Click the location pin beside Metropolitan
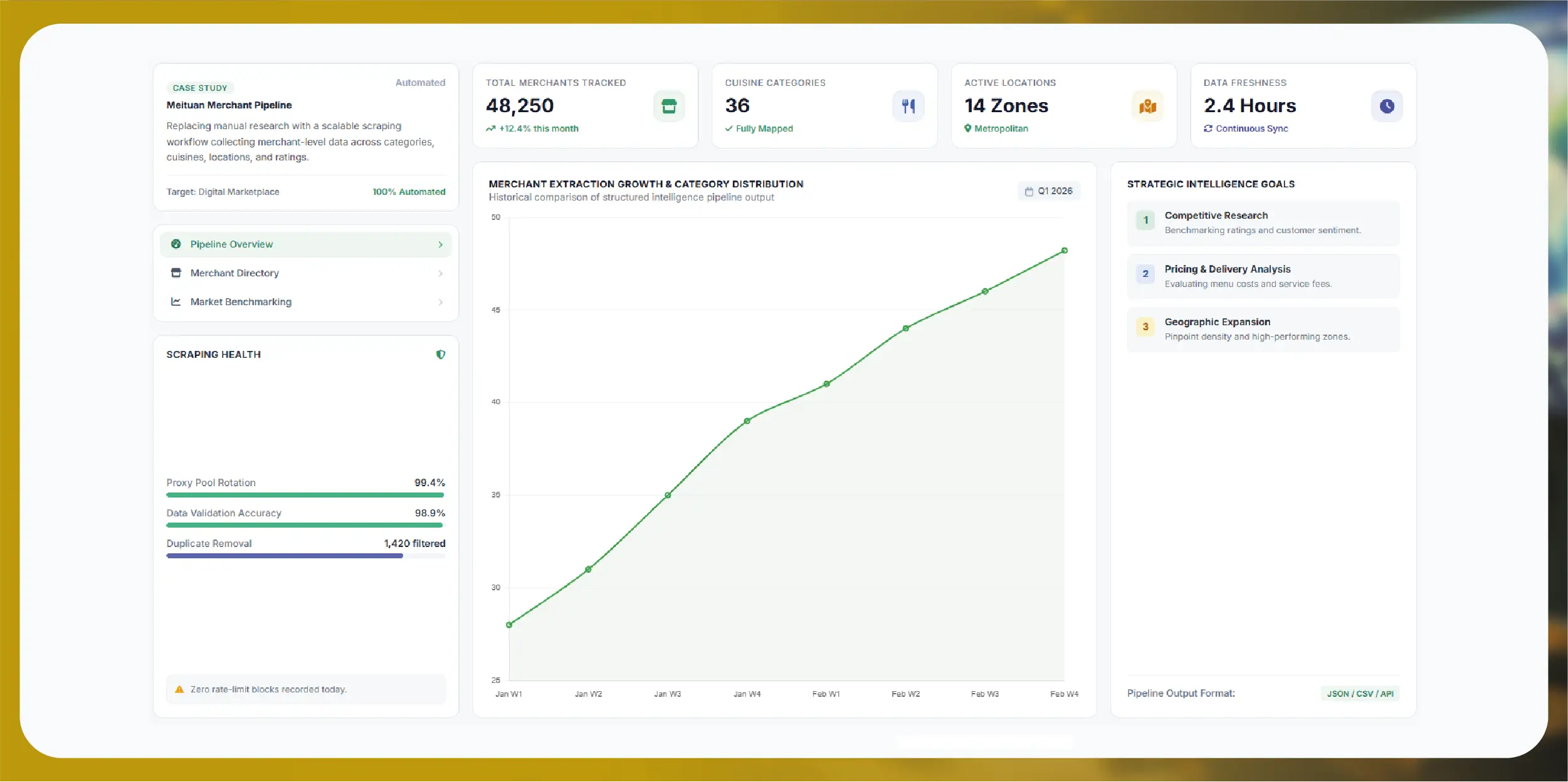This screenshot has width=1568, height=782. point(968,128)
